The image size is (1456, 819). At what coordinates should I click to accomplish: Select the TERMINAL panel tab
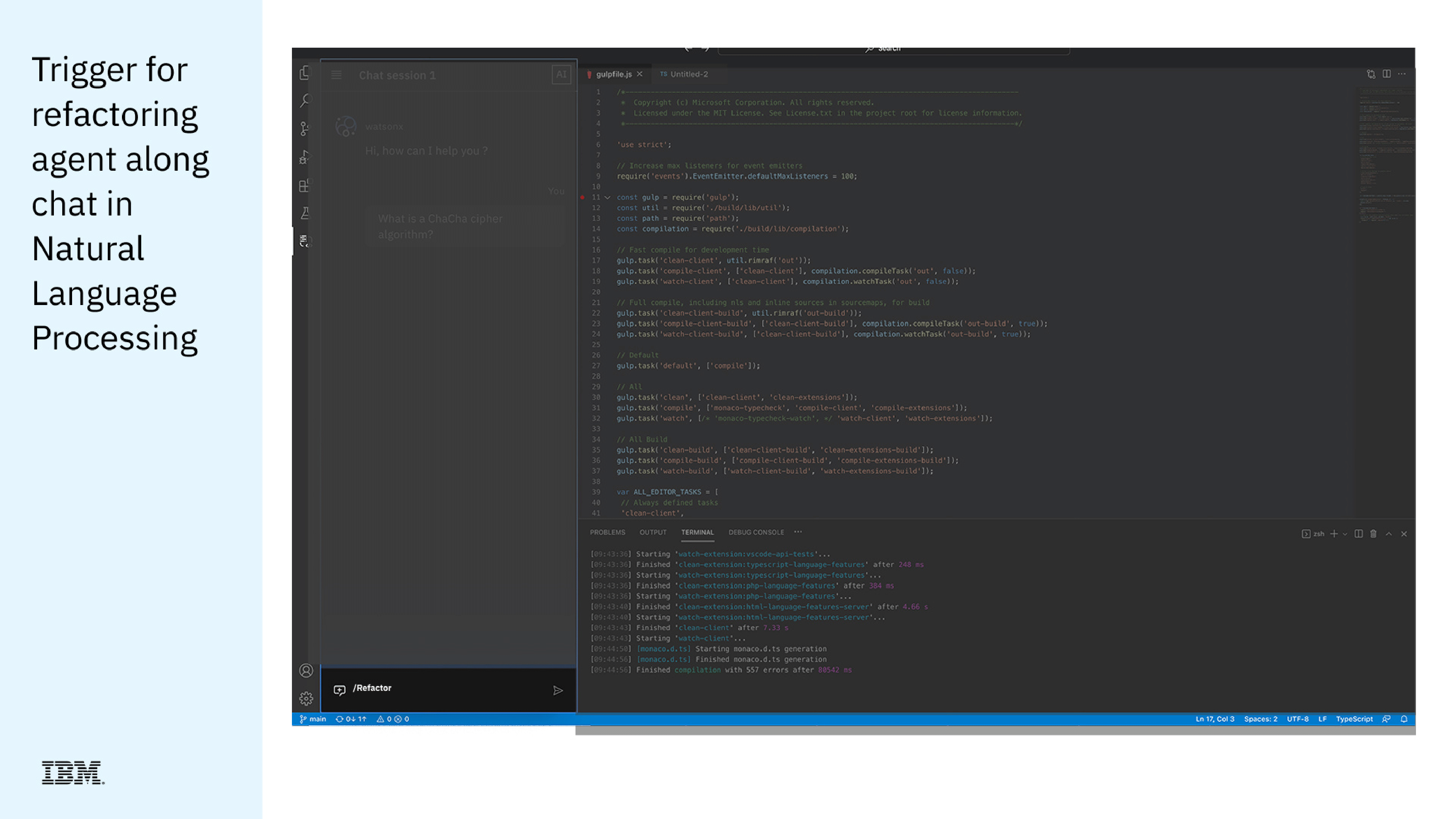(697, 533)
